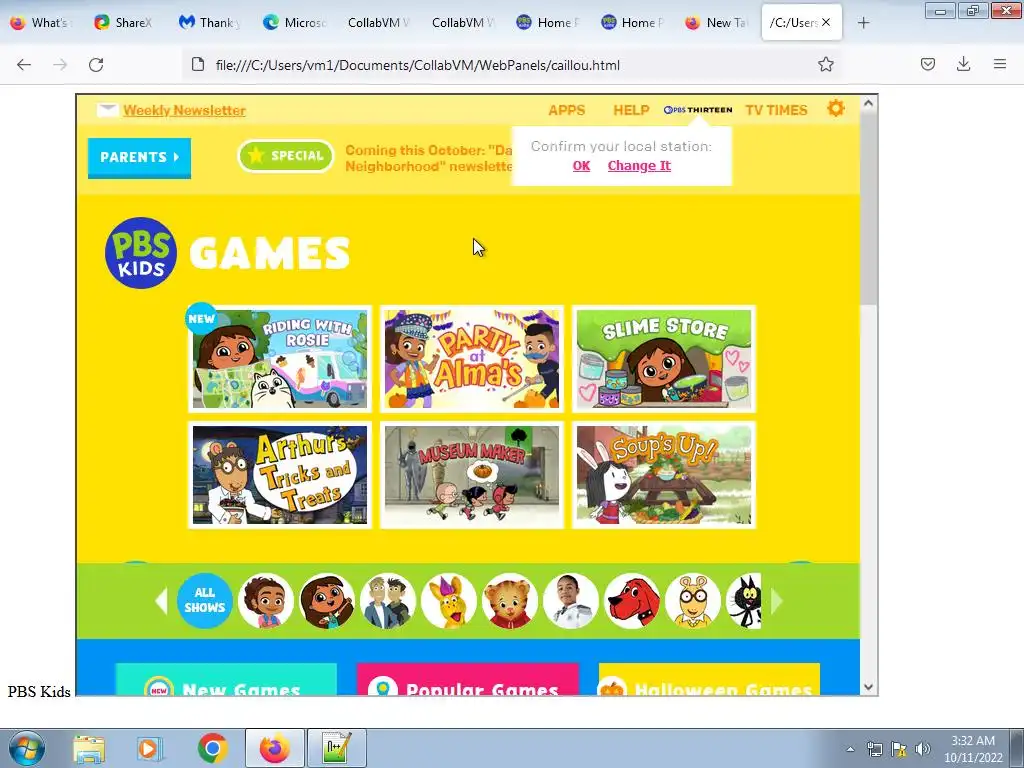This screenshot has height=768, width=1024.
Task: Open the Popular Games category button
Action: pyautogui.click(x=468, y=680)
